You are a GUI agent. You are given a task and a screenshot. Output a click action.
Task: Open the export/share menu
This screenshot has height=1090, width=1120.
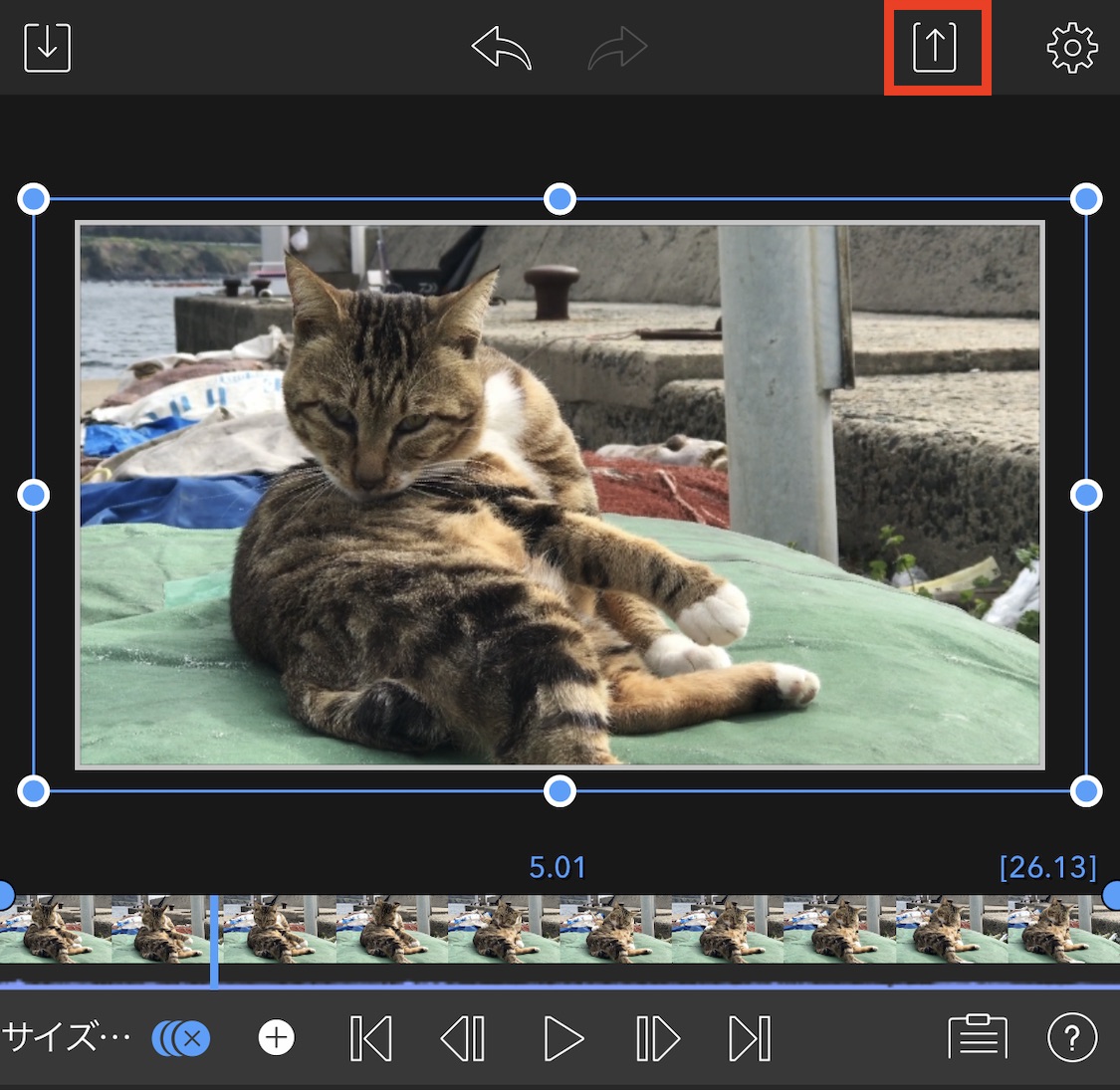[935, 48]
